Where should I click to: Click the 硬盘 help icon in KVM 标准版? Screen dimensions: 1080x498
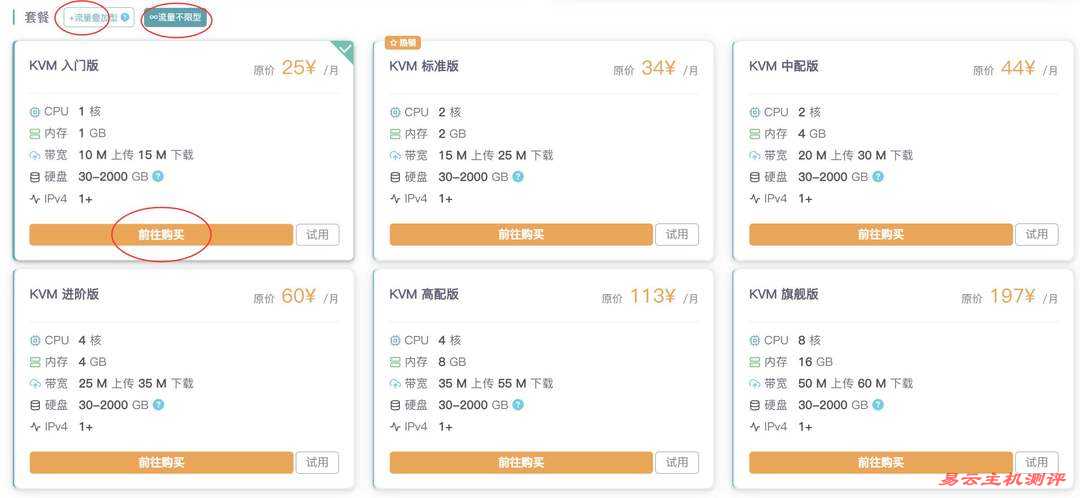click(518, 177)
